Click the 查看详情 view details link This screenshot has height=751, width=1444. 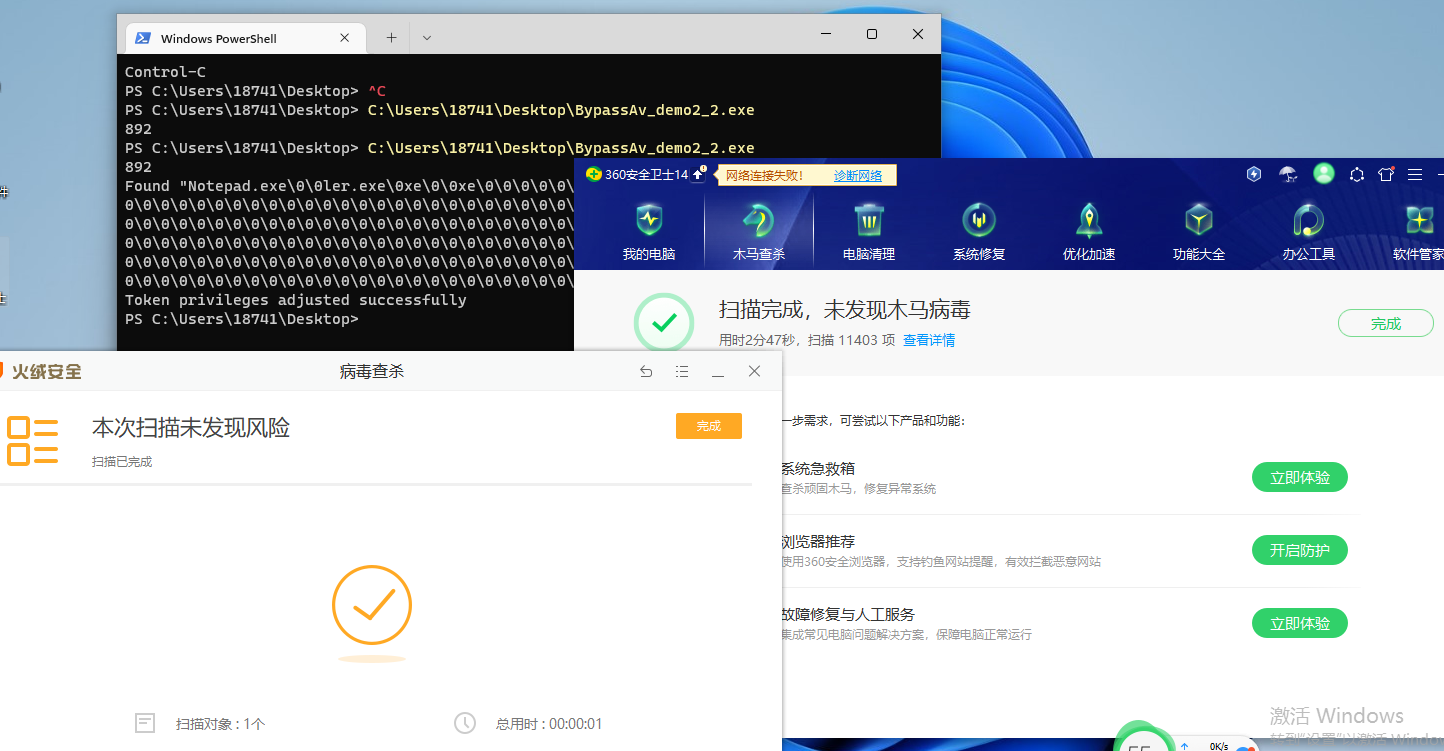click(x=929, y=340)
